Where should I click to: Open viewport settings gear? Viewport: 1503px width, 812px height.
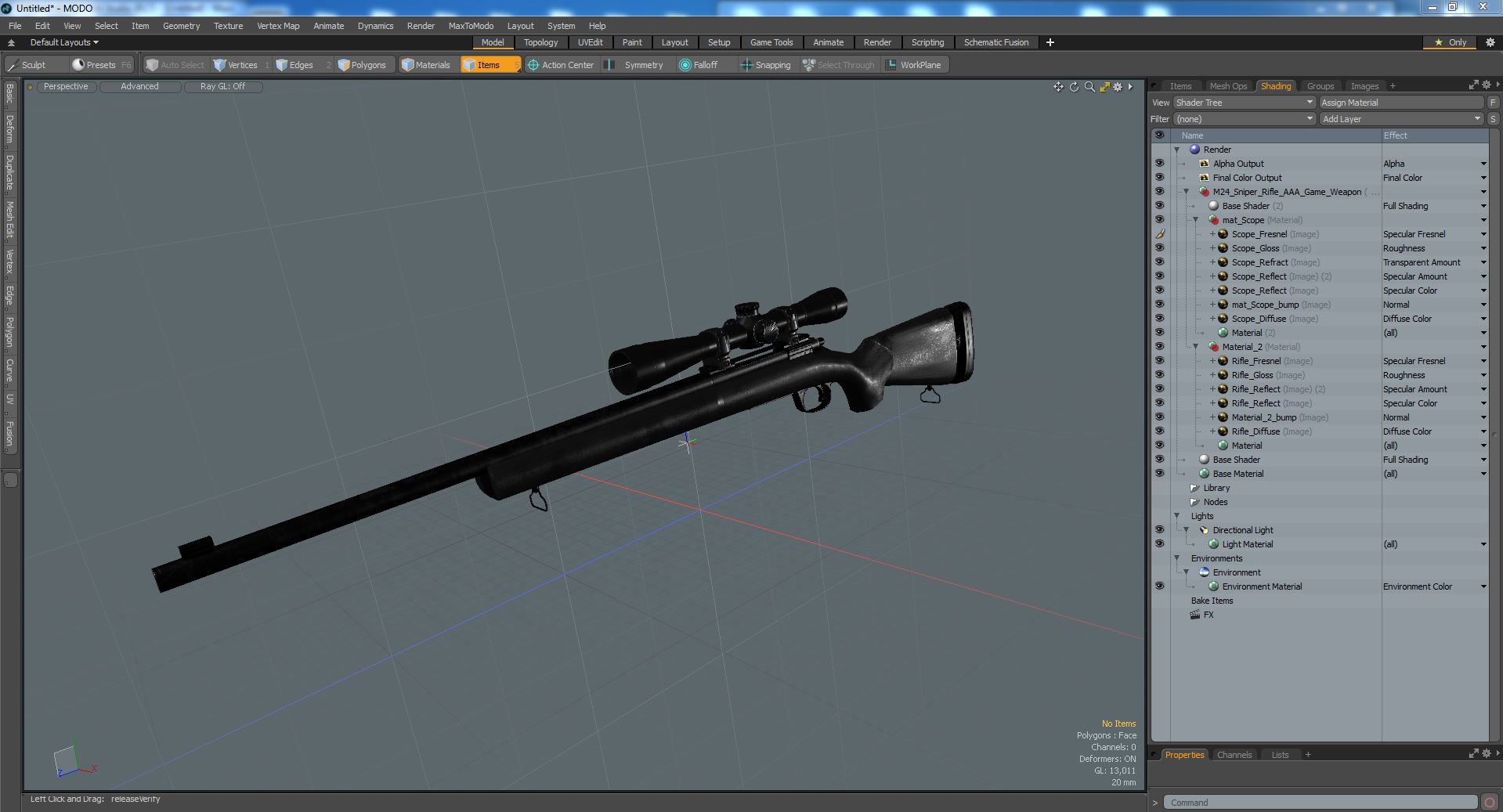(1118, 87)
